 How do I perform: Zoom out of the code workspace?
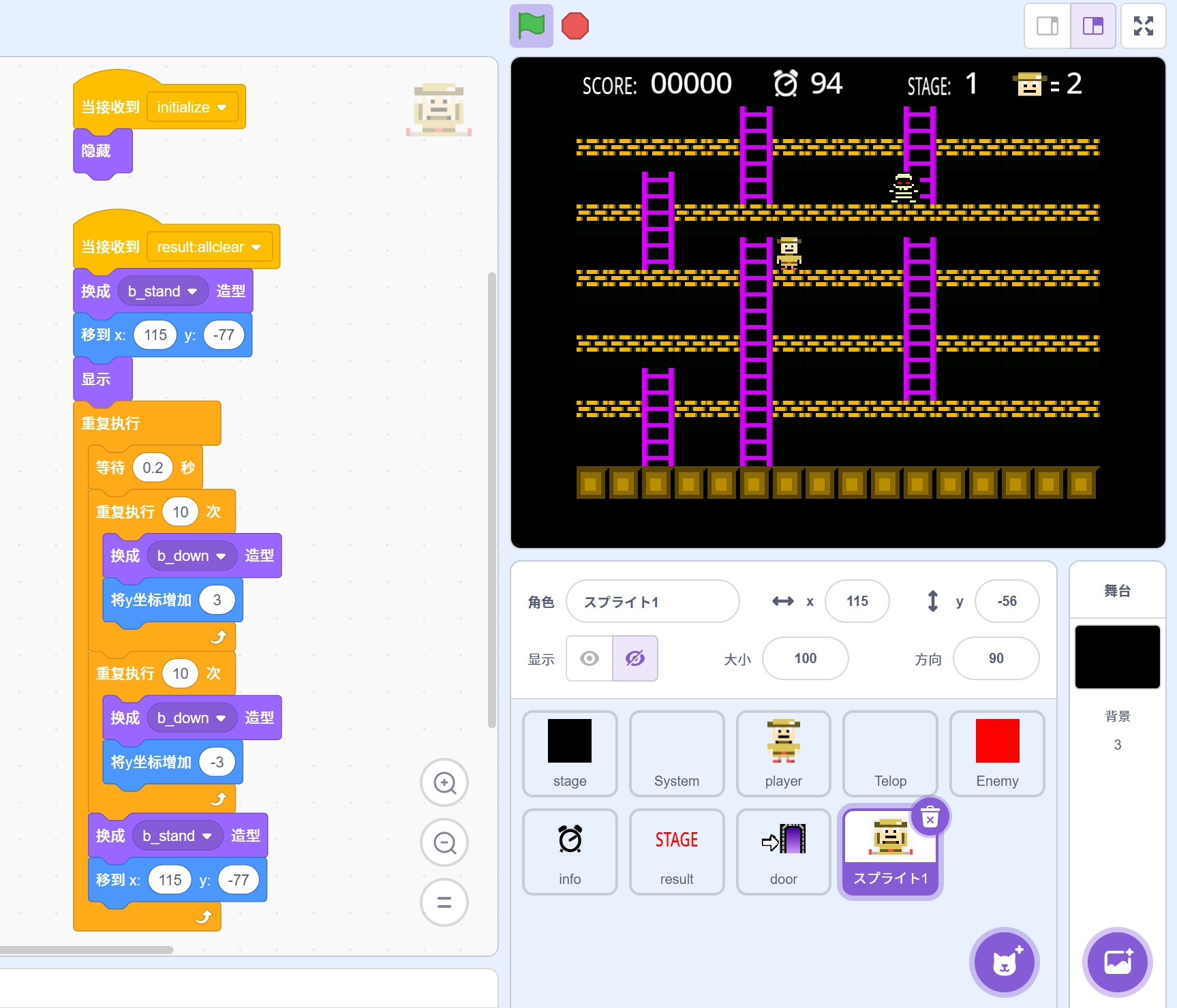(x=444, y=843)
